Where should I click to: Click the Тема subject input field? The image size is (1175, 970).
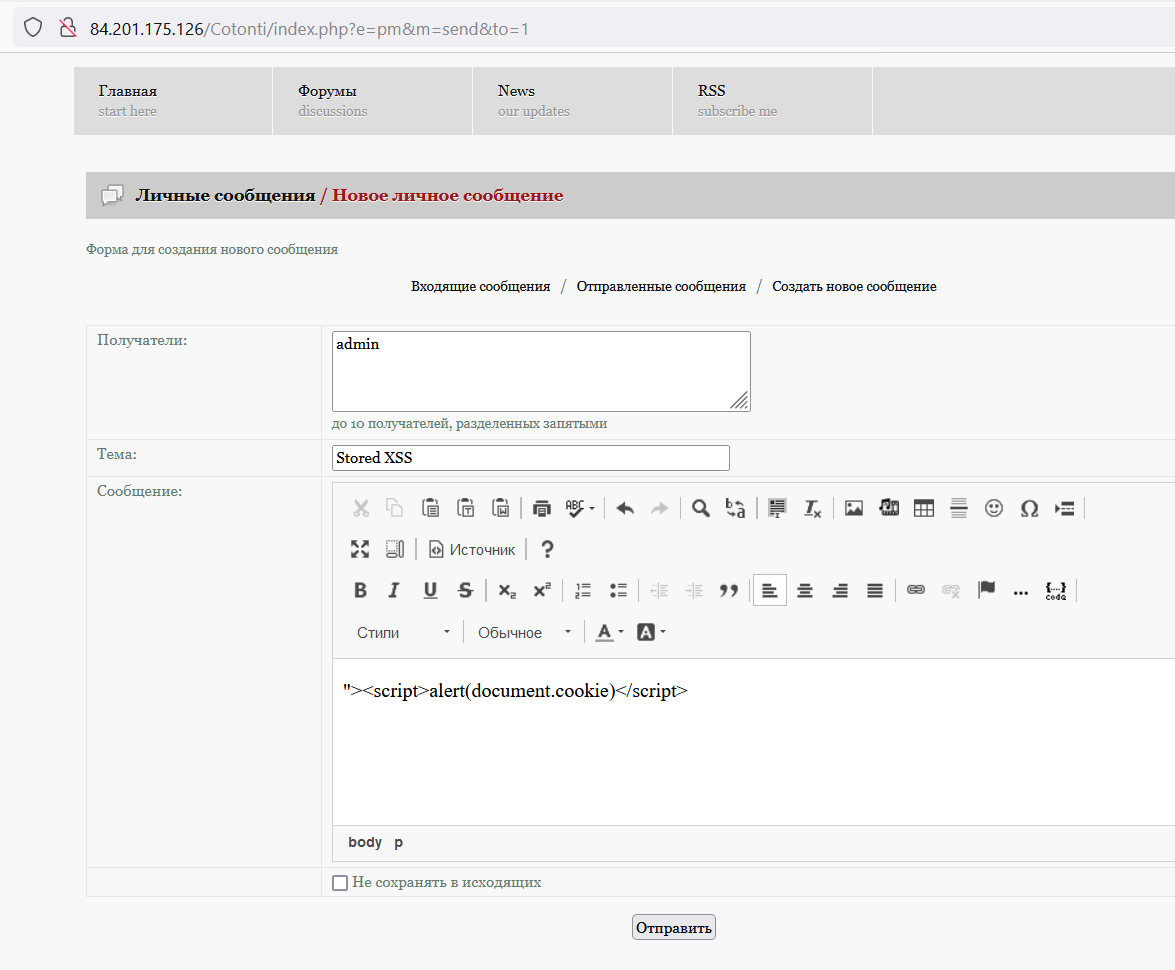click(x=531, y=458)
